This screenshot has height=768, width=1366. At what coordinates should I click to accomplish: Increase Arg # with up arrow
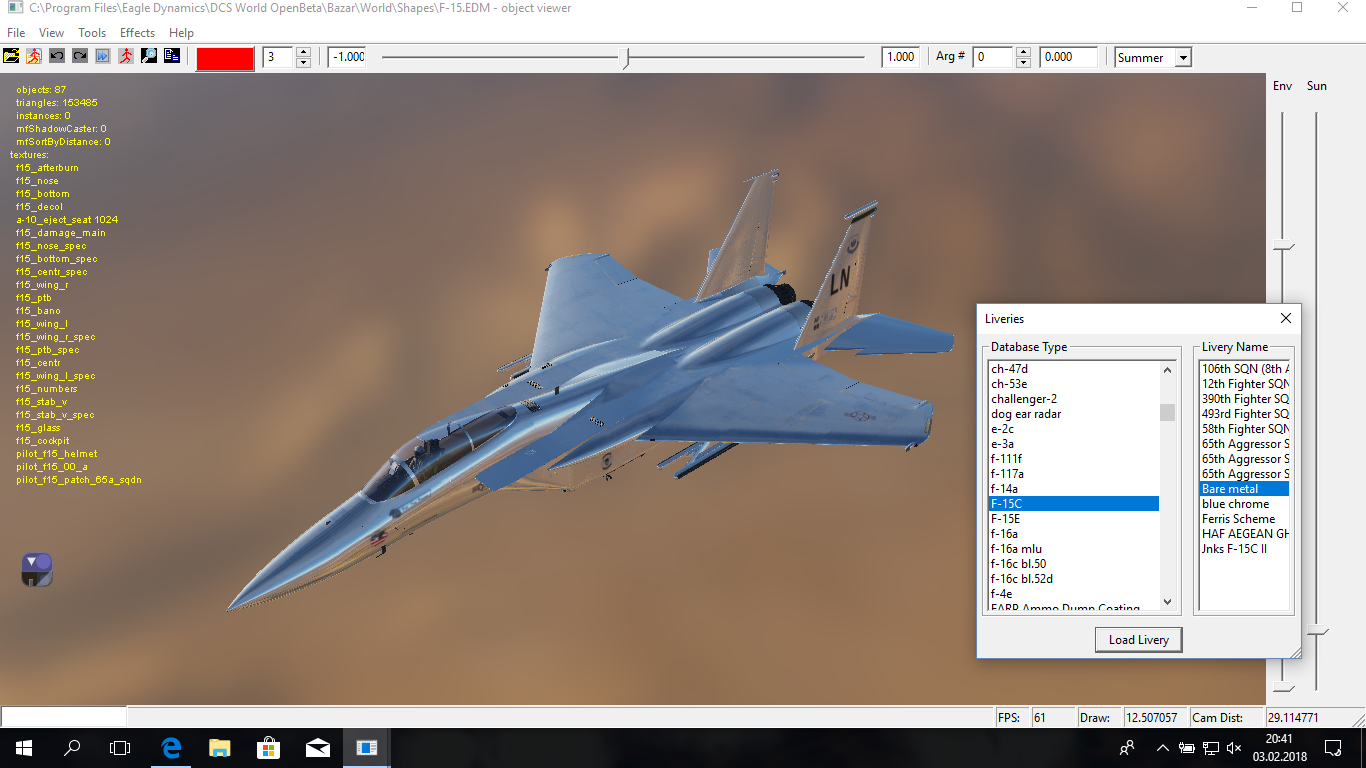tap(1023, 52)
